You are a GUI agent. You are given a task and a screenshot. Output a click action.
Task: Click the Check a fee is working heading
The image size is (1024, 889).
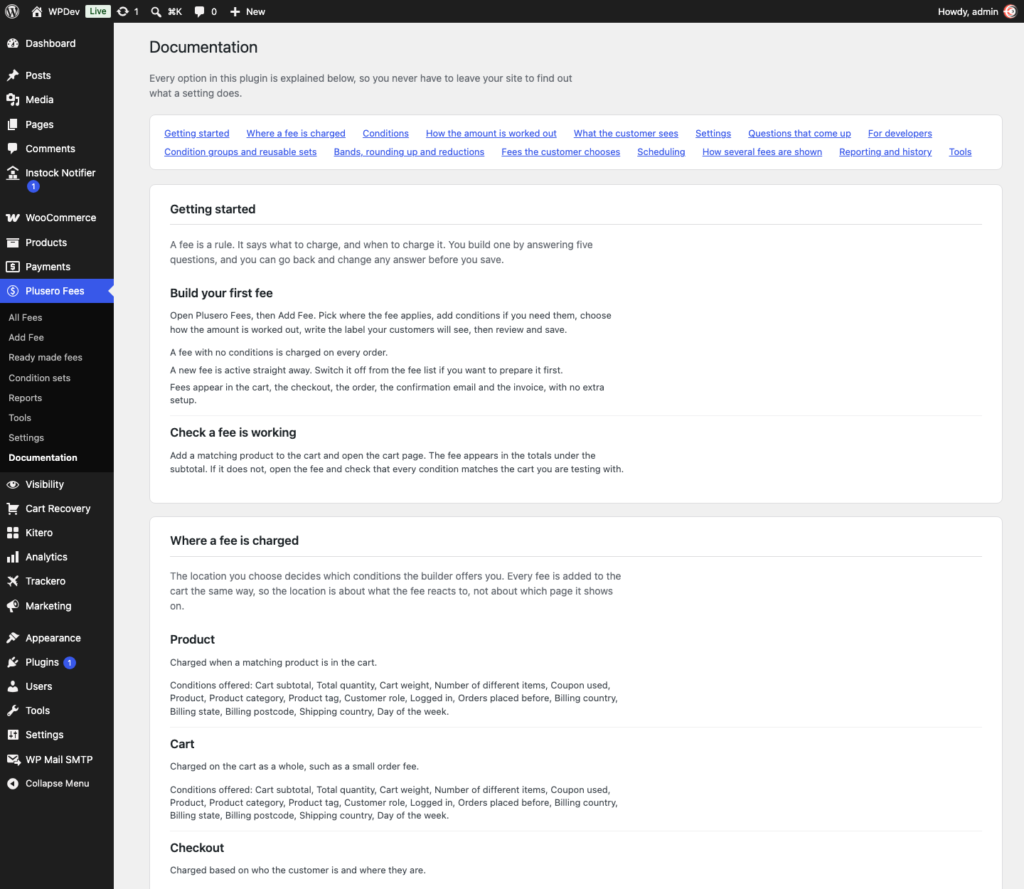click(x=233, y=432)
